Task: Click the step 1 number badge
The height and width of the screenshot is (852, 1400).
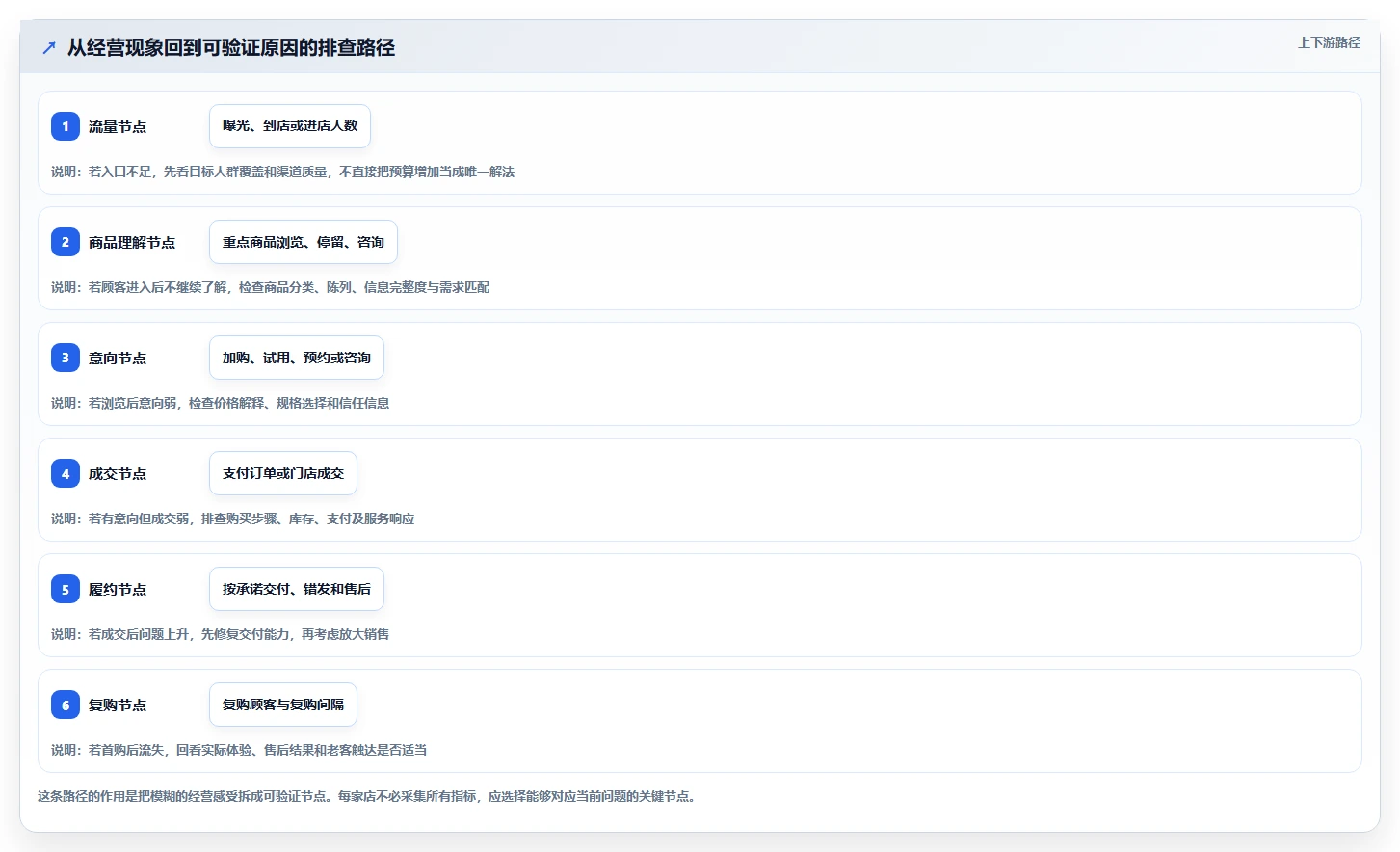Action: (66, 126)
